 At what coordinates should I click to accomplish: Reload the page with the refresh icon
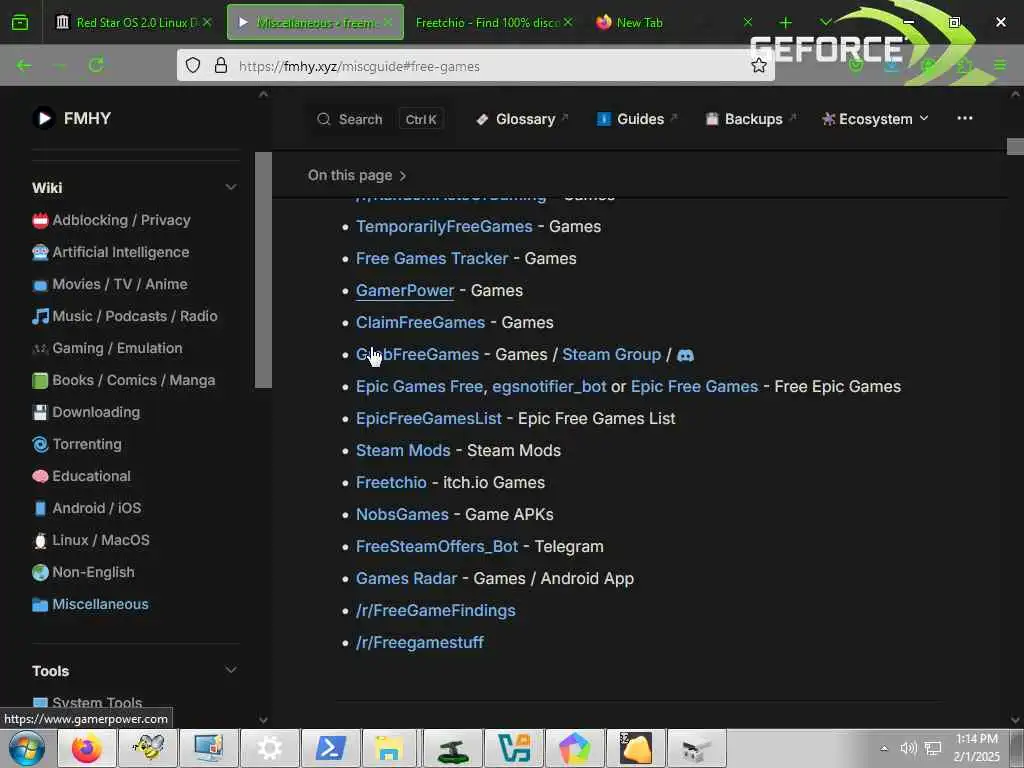[97, 65]
